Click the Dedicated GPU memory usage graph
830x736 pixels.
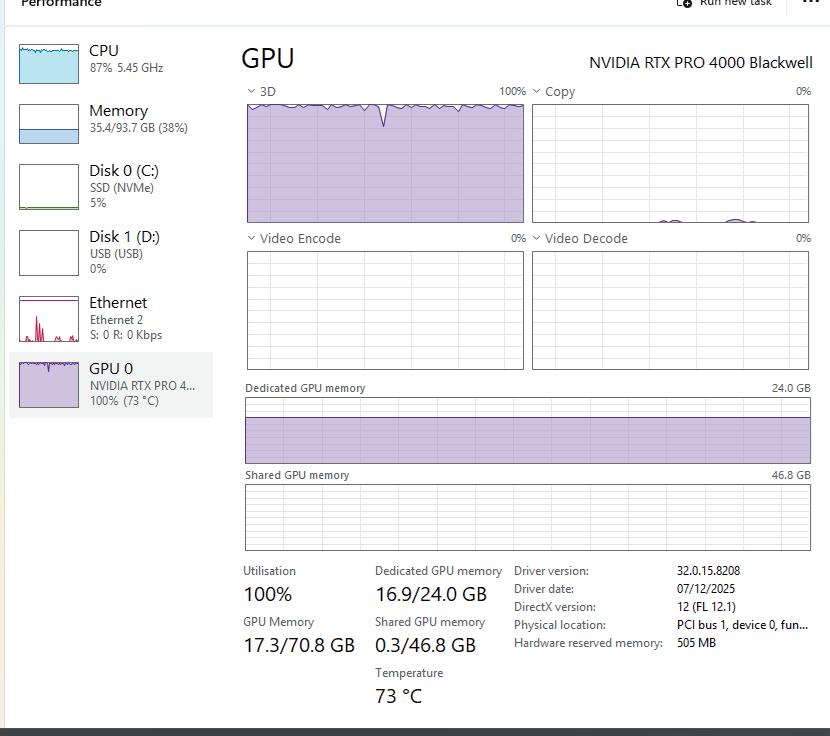point(528,430)
